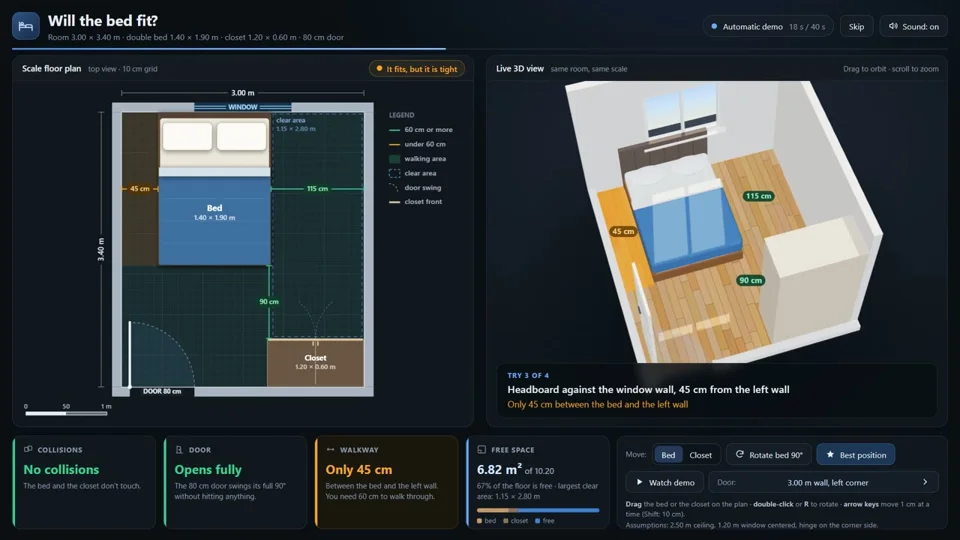Click the "It fits, but it is tight" badge
The height and width of the screenshot is (540, 960).
(x=417, y=69)
